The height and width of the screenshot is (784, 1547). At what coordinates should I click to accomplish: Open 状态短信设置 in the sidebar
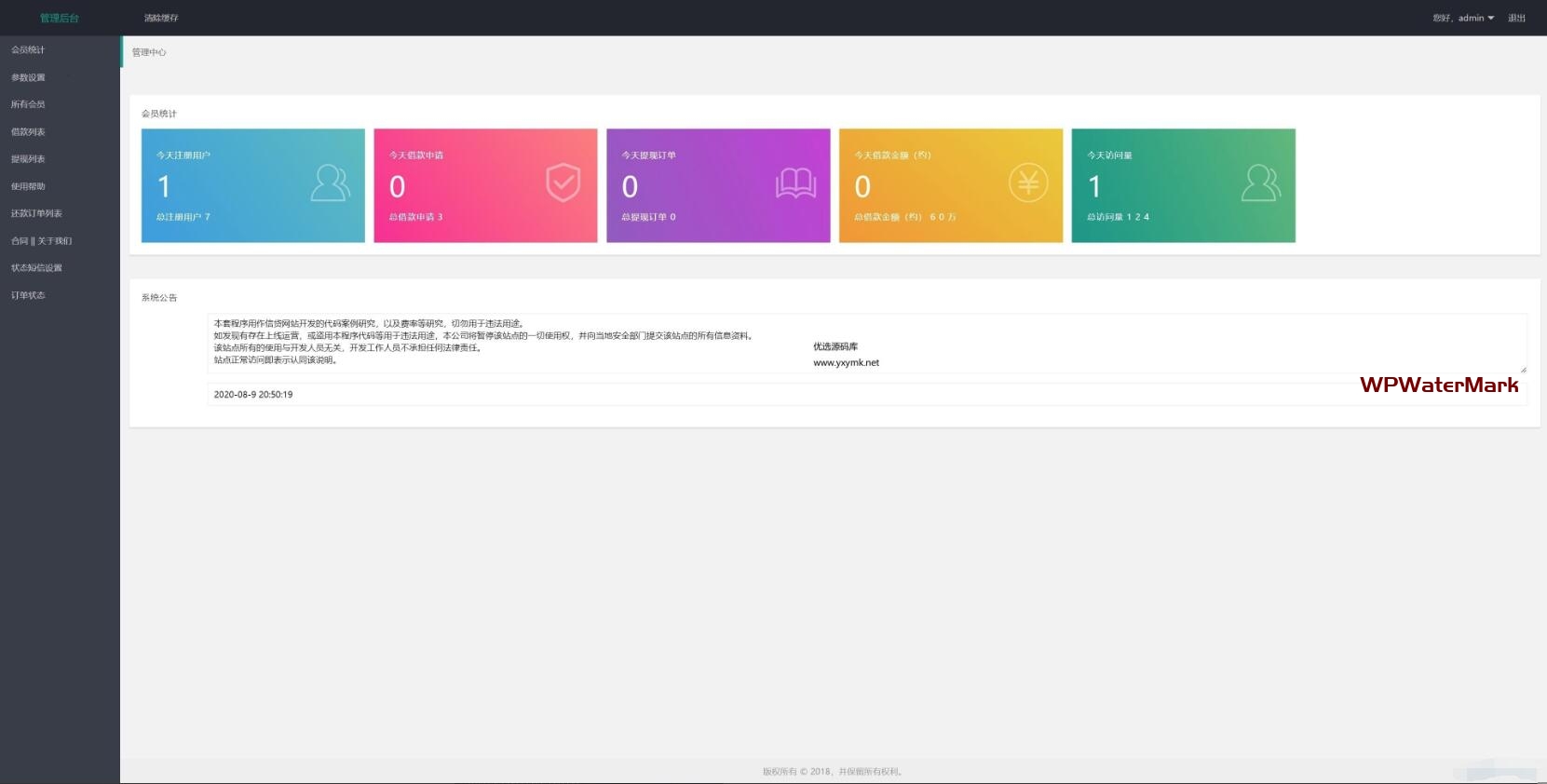tap(36, 268)
